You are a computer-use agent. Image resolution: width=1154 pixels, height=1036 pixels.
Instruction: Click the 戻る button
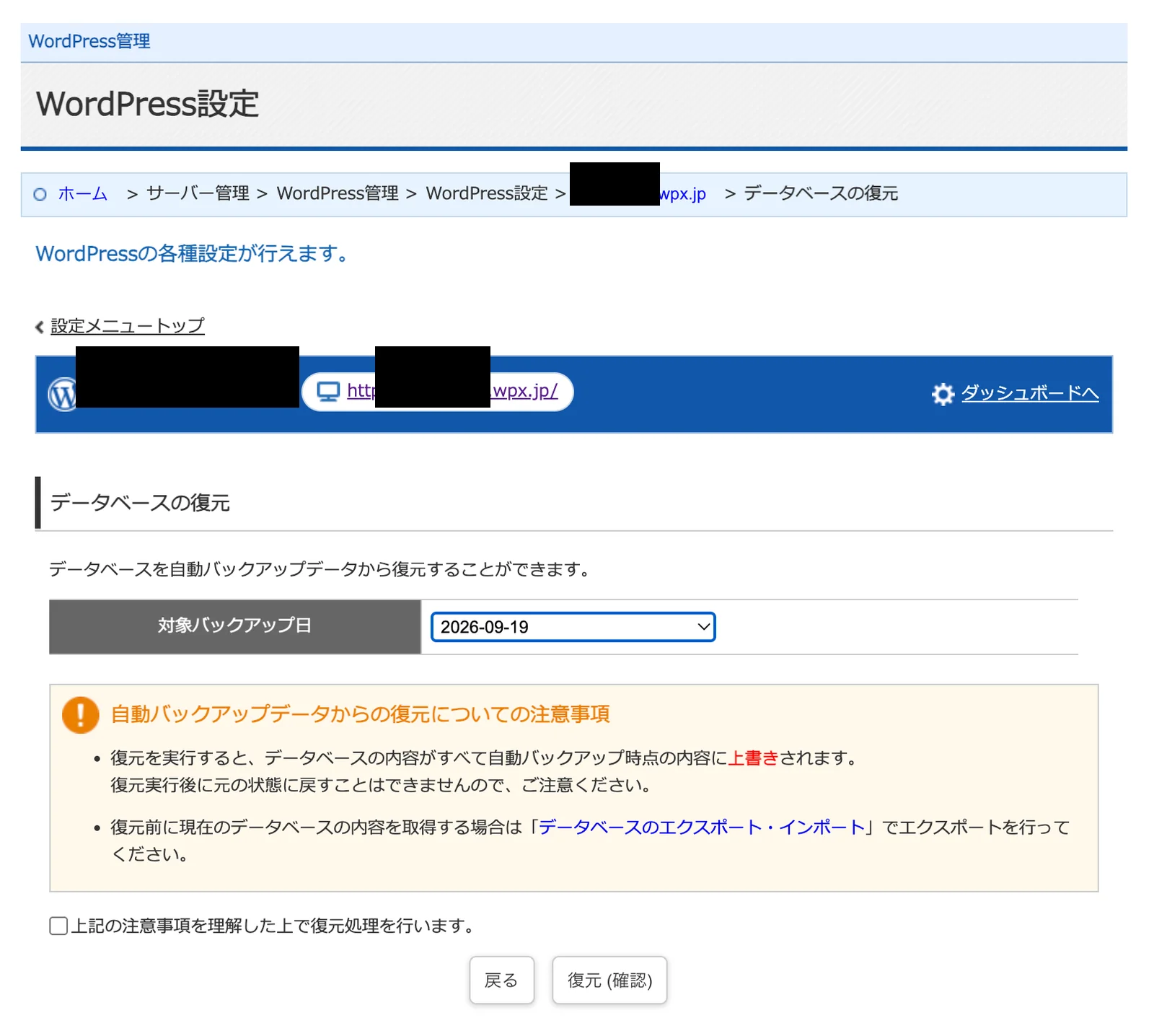click(502, 980)
